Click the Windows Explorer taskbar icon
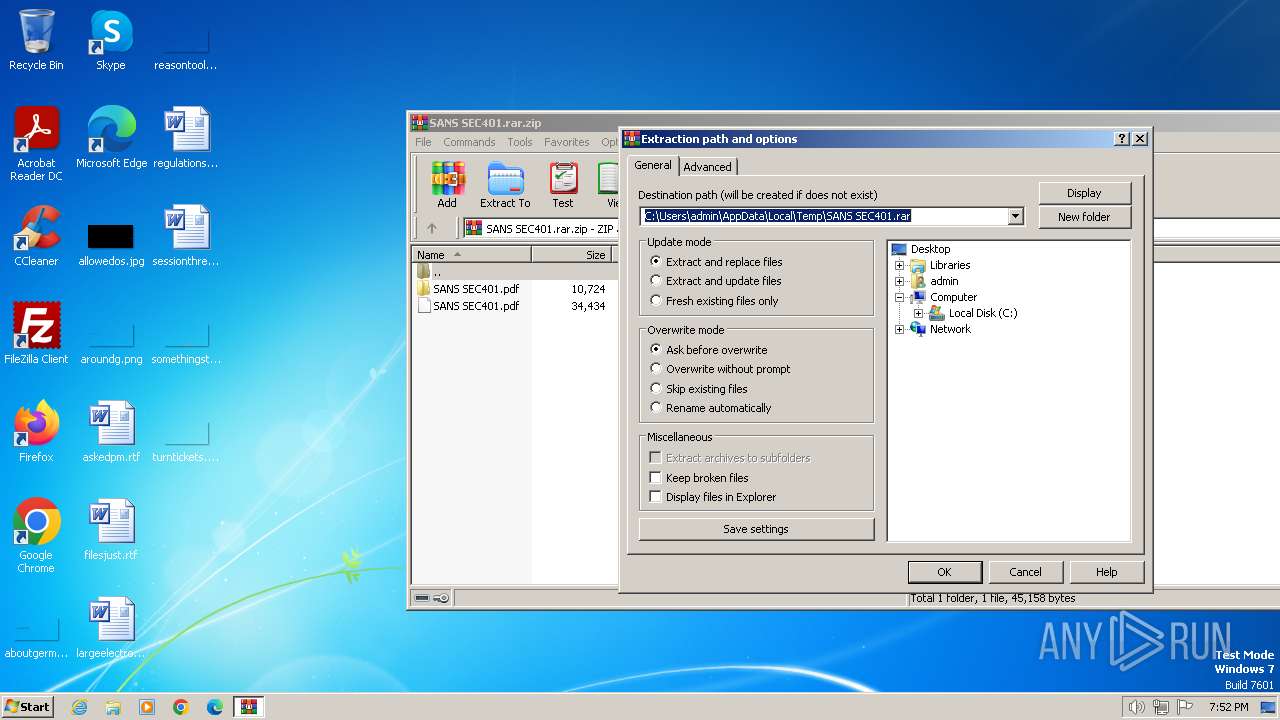Viewport: 1280px width, 720px height. tap(113, 707)
